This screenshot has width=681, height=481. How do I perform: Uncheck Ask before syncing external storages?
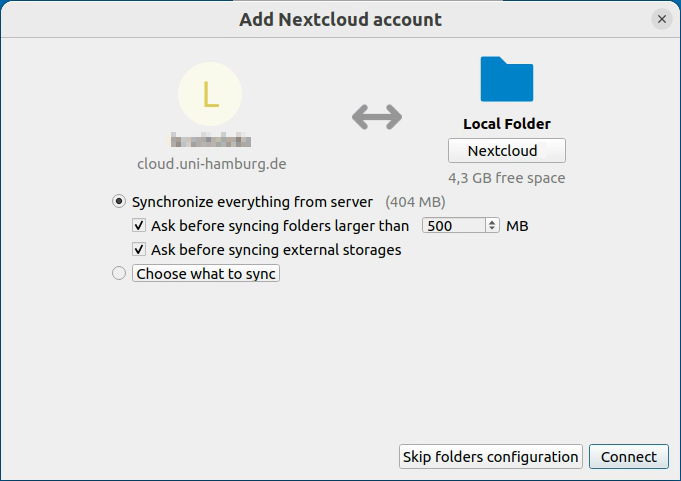139,249
